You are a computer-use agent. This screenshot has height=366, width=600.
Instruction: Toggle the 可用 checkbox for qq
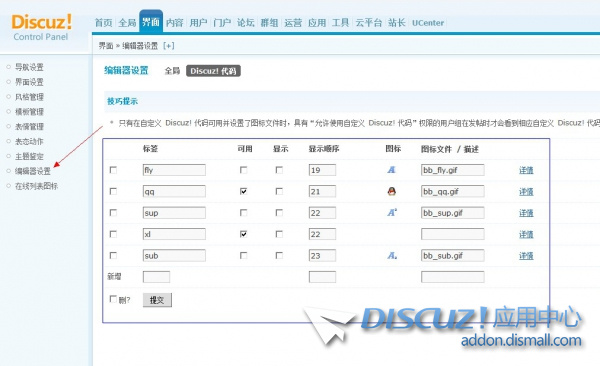[243, 191]
